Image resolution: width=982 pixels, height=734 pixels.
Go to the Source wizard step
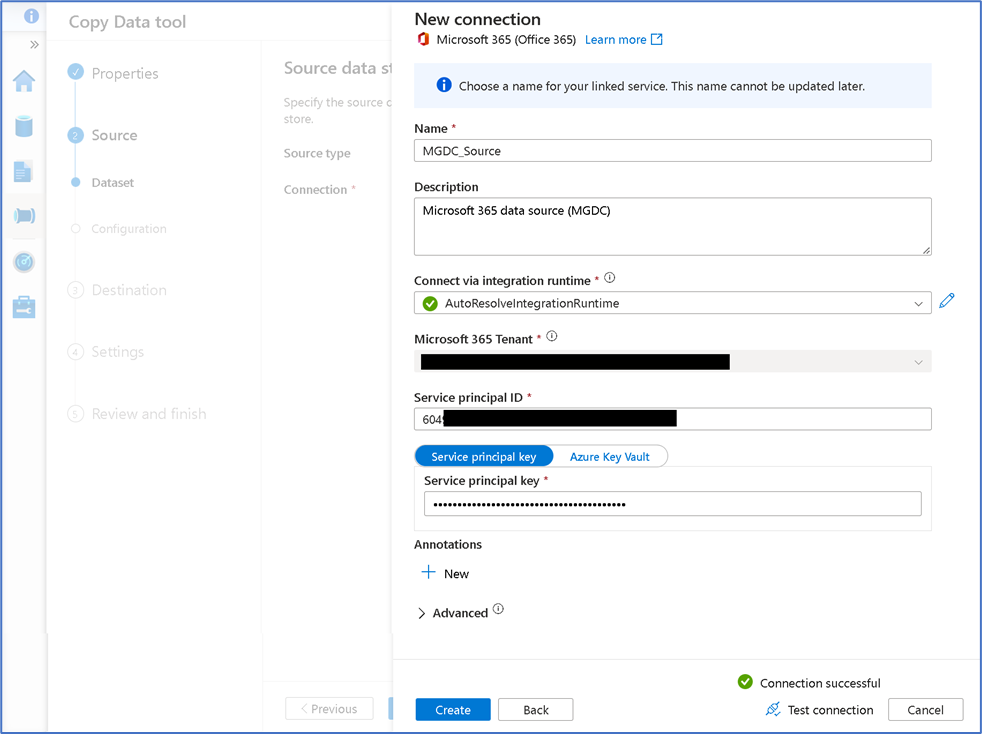114,135
